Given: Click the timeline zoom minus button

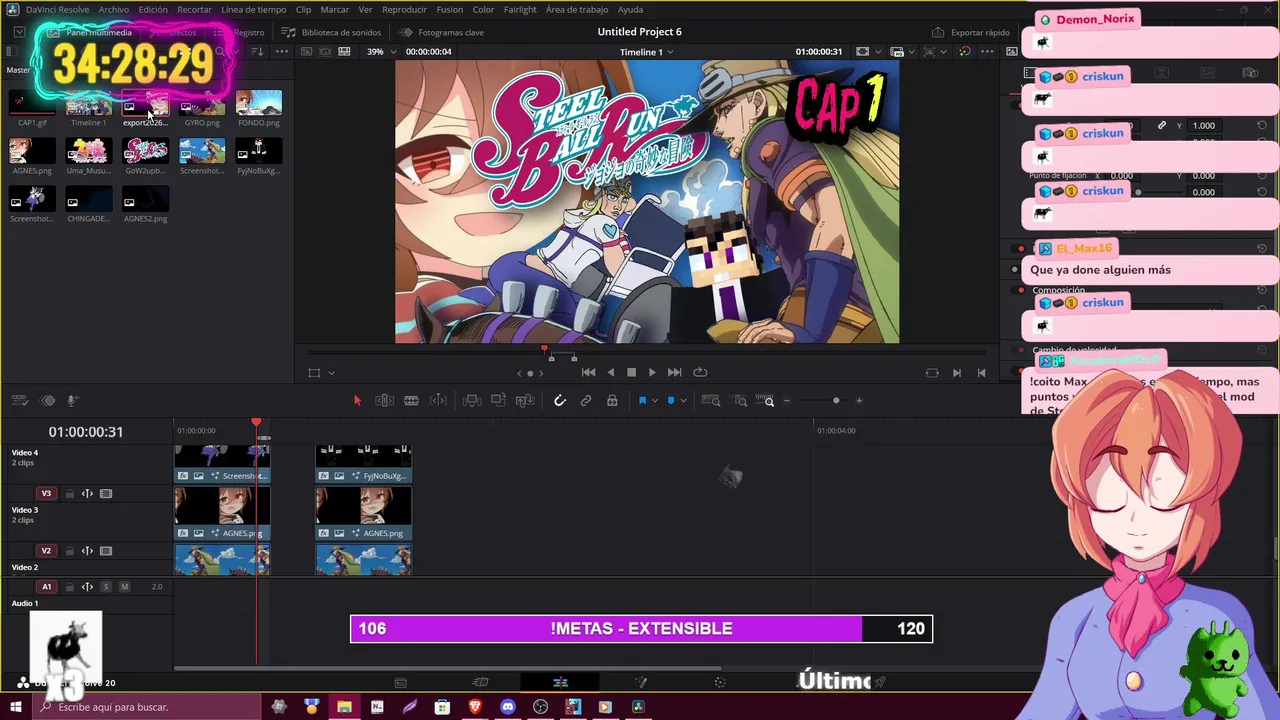Looking at the screenshot, I should pos(787,401).
